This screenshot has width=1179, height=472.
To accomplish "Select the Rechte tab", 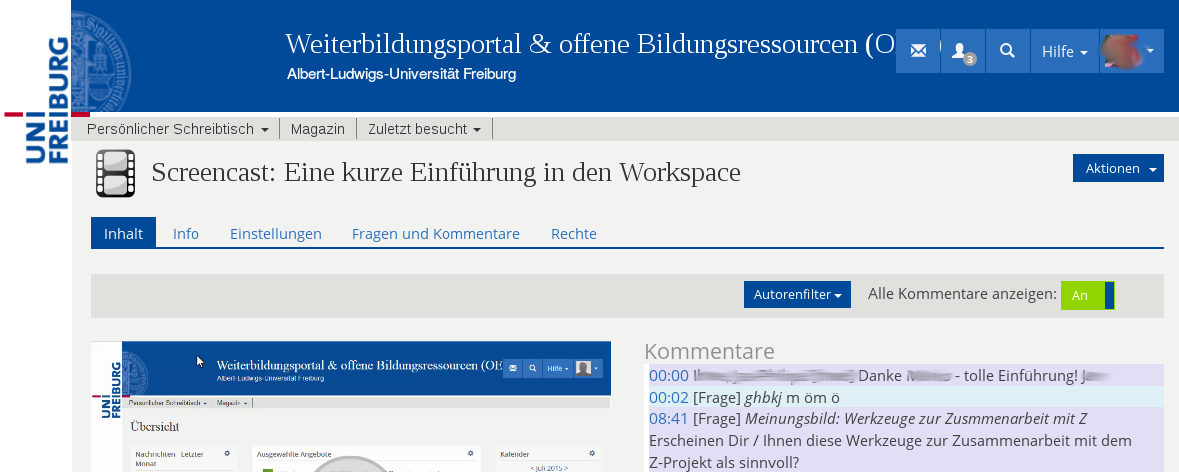I will point(573,234).
